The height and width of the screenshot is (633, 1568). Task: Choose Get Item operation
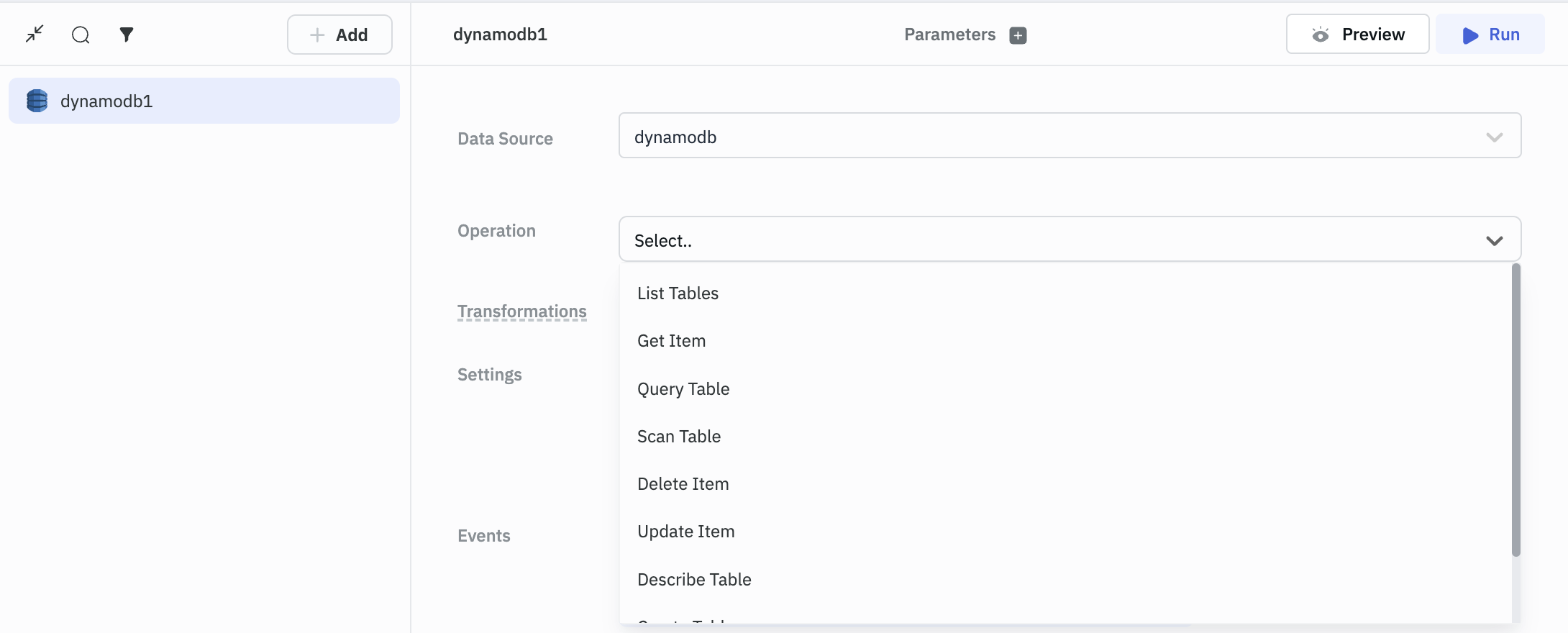click(x=671, y=341)
